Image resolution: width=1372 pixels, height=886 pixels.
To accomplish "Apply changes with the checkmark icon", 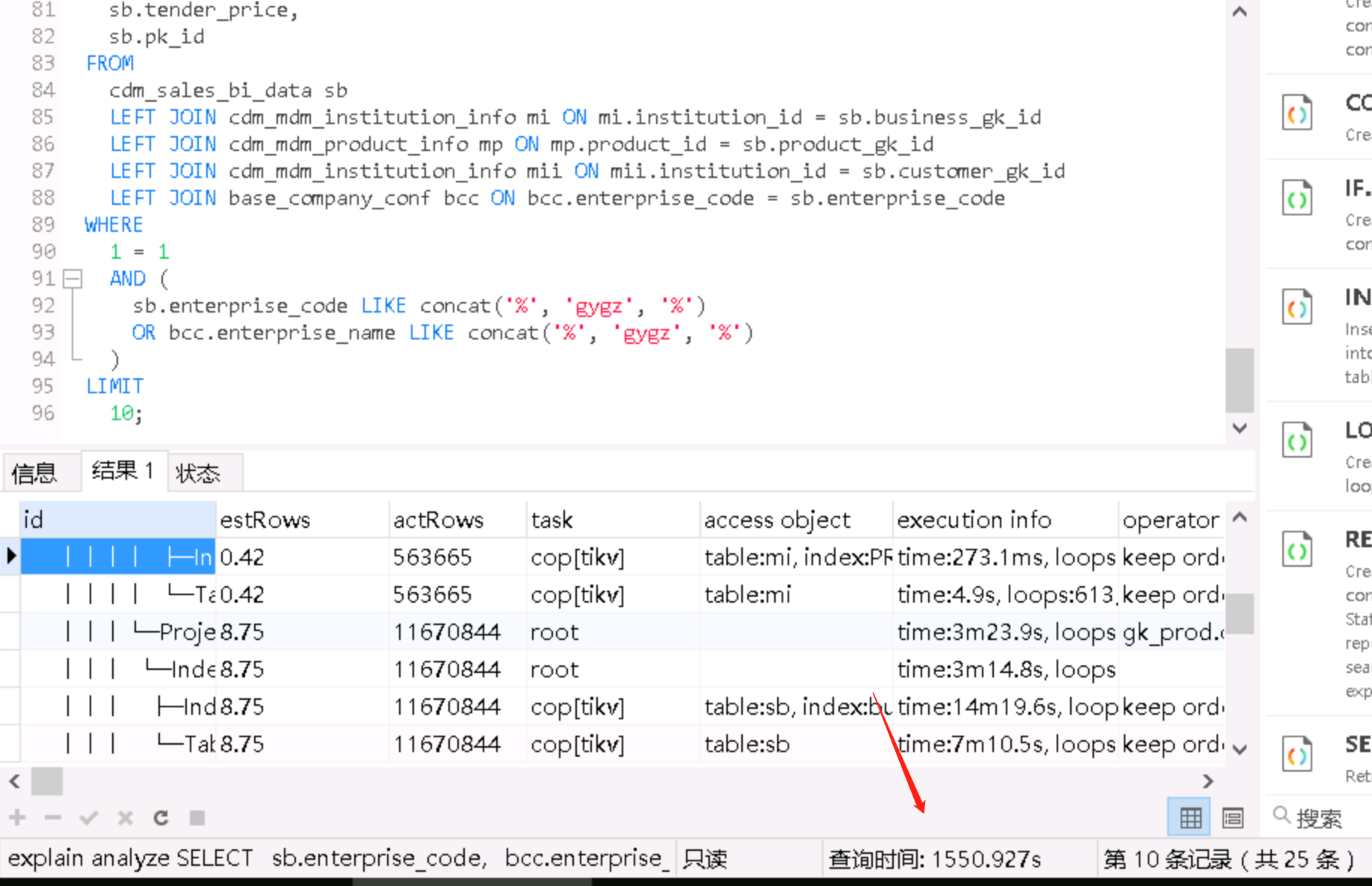I will click(x=89, y=817).
